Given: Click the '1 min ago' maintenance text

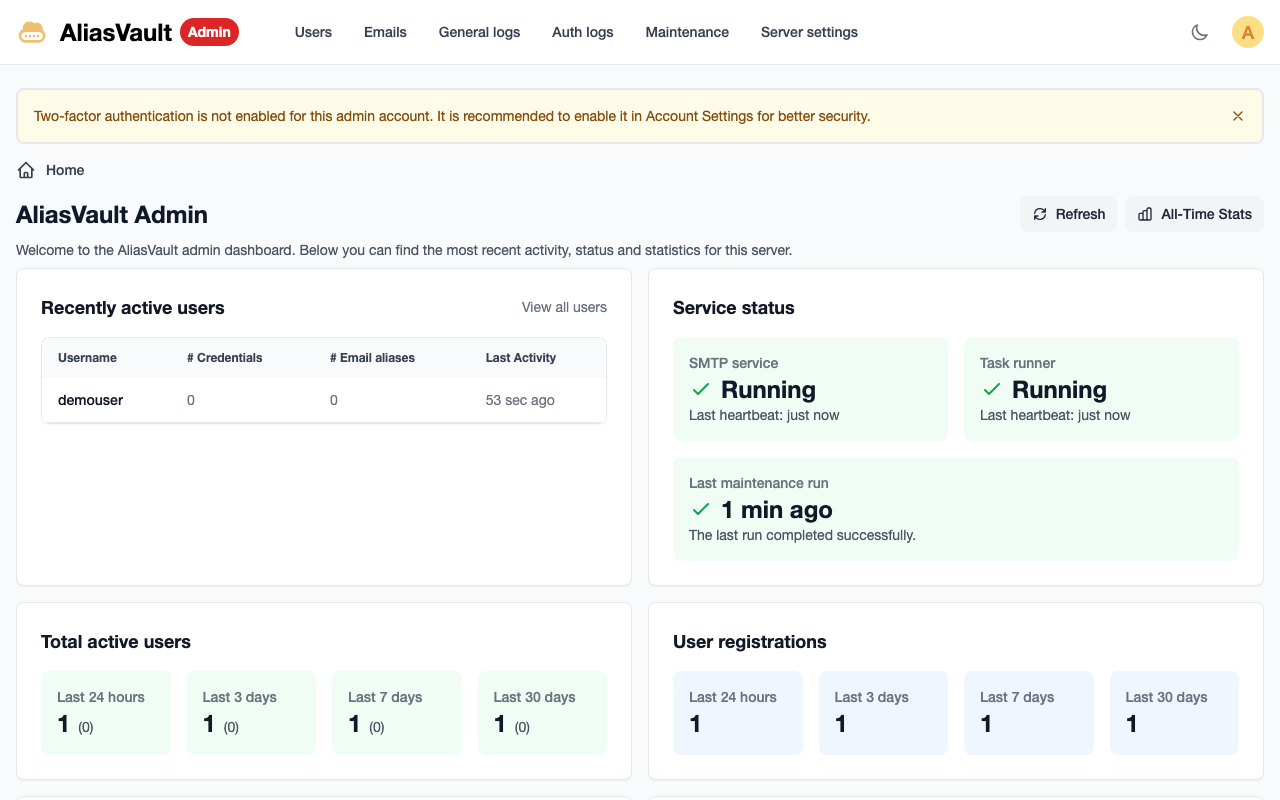Looking at the screenshot, I should tap(777, 510).
